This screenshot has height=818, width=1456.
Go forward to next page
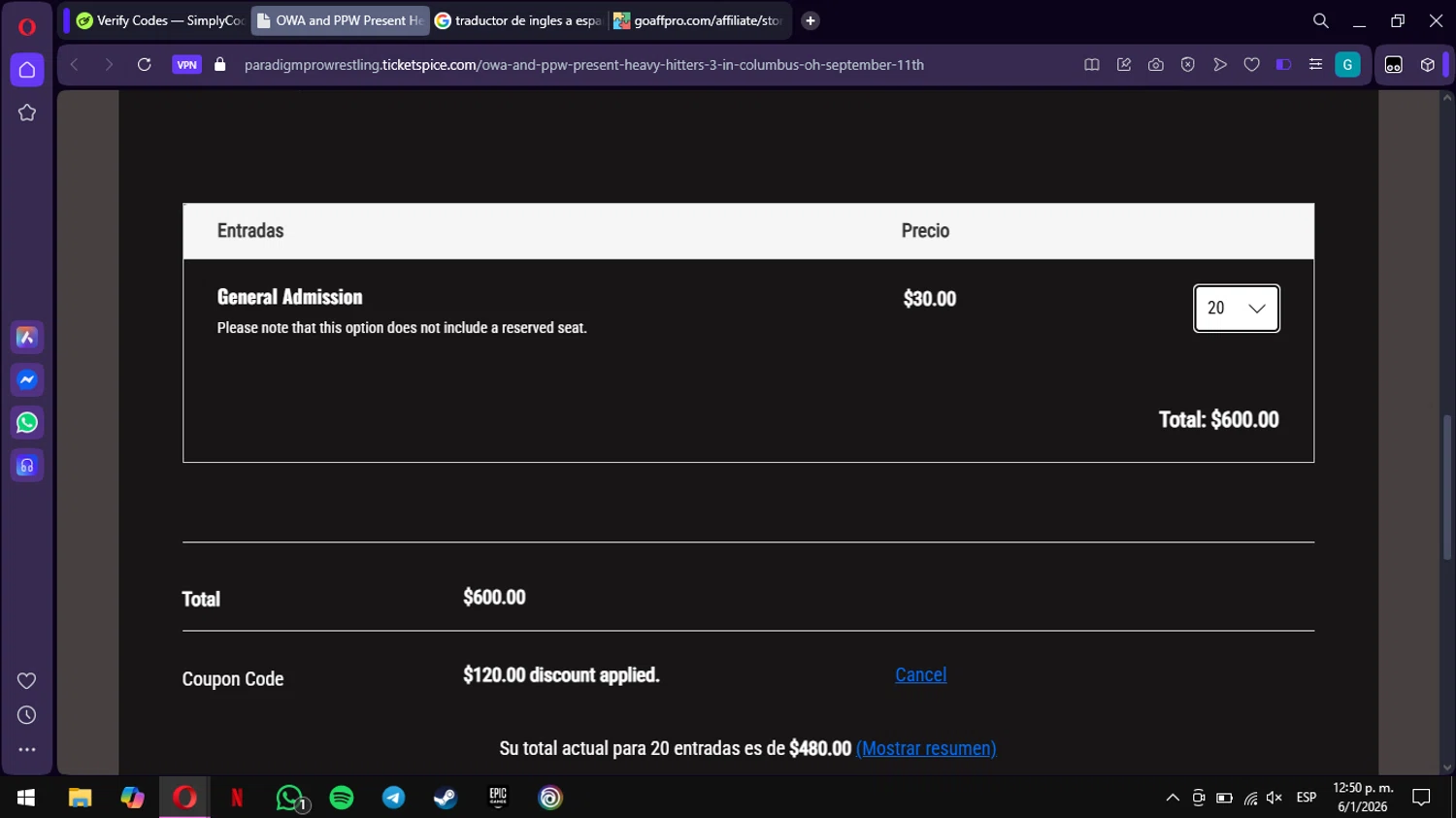pyautogui.click(x=109, y=65)
